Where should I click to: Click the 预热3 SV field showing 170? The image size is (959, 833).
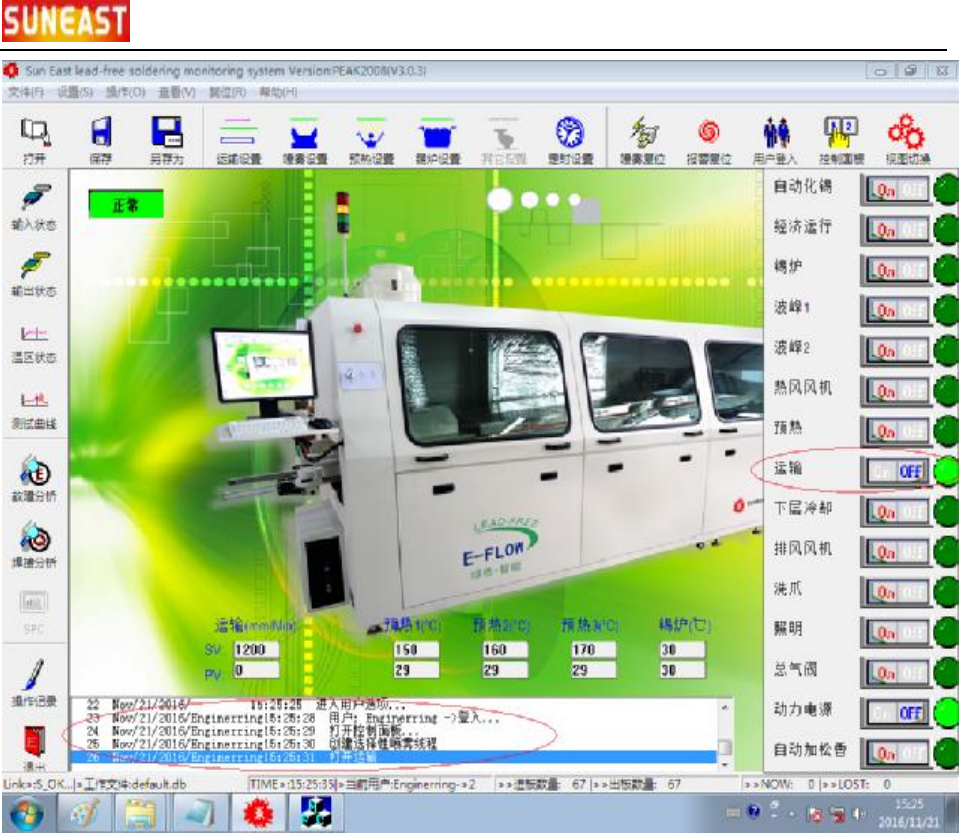click(x=593, y=649)
